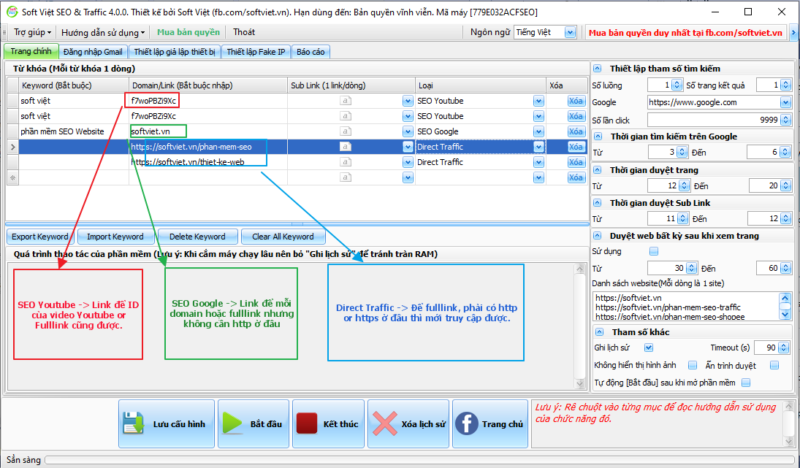Uncheck the Ghi lịch sử checkbox
The width and height of the screenshot is (800, 468).
(x=648, y=348)
